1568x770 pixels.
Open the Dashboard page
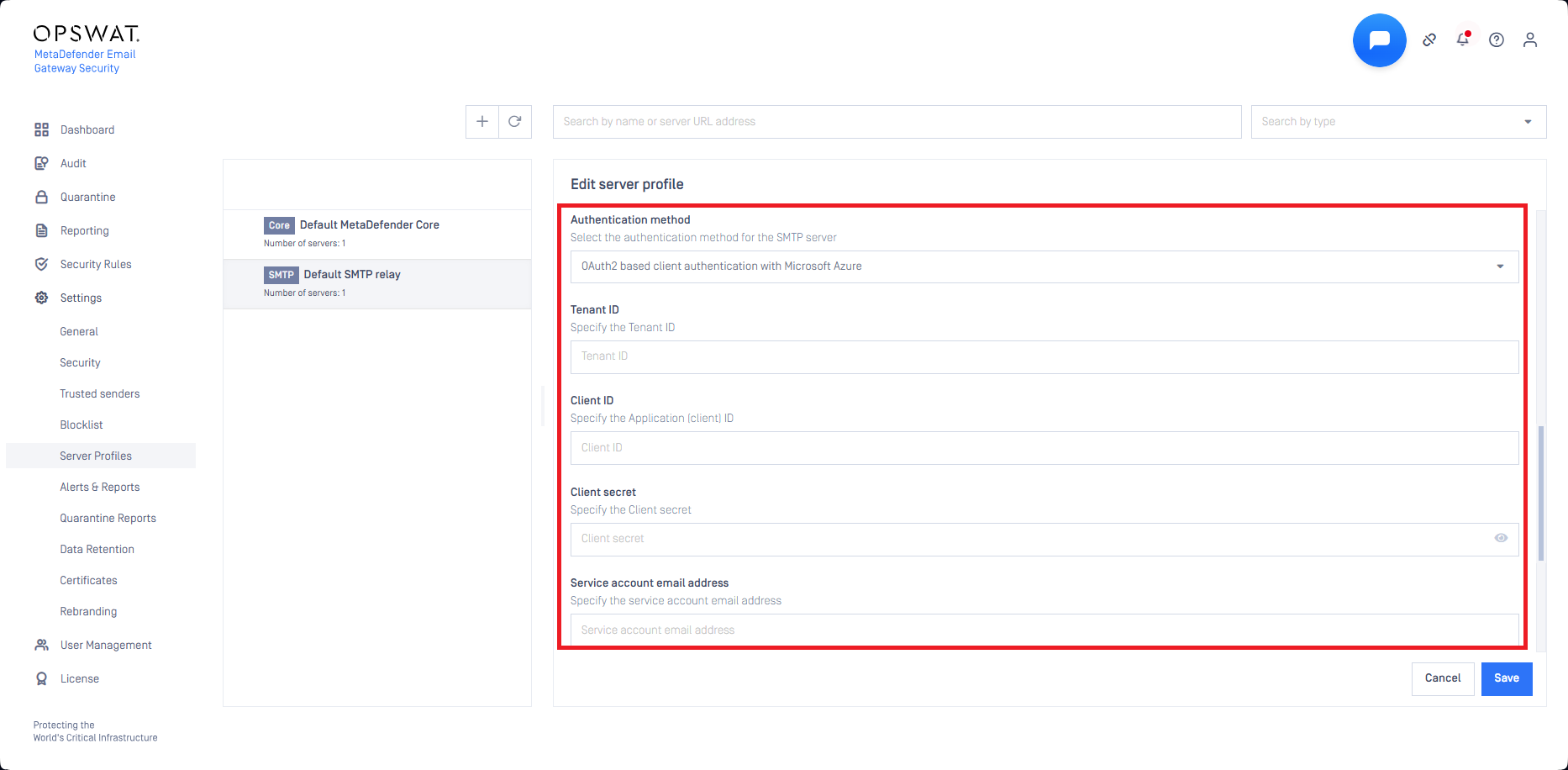(87, 129)
